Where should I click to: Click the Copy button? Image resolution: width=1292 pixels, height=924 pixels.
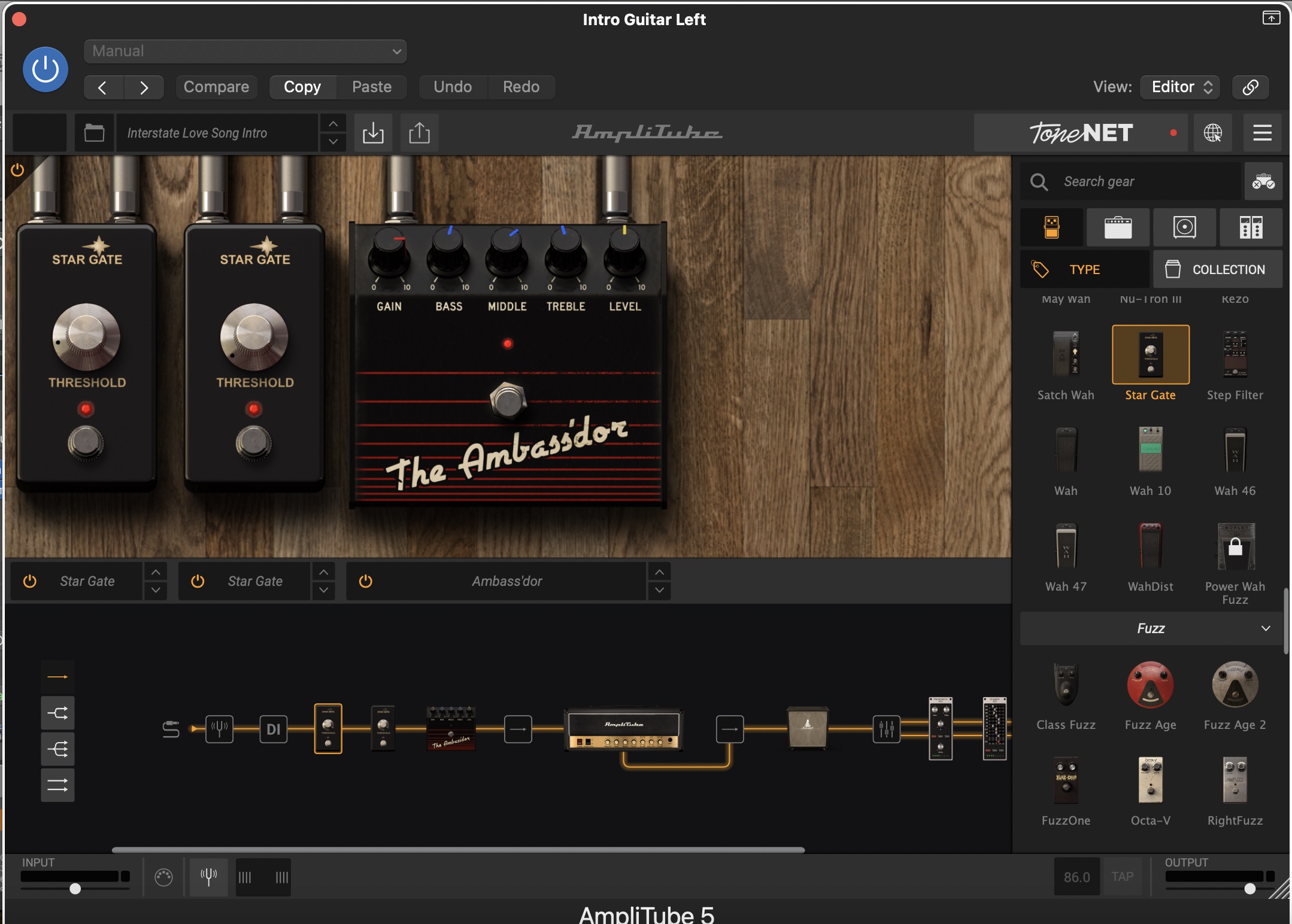coord(302,87)
